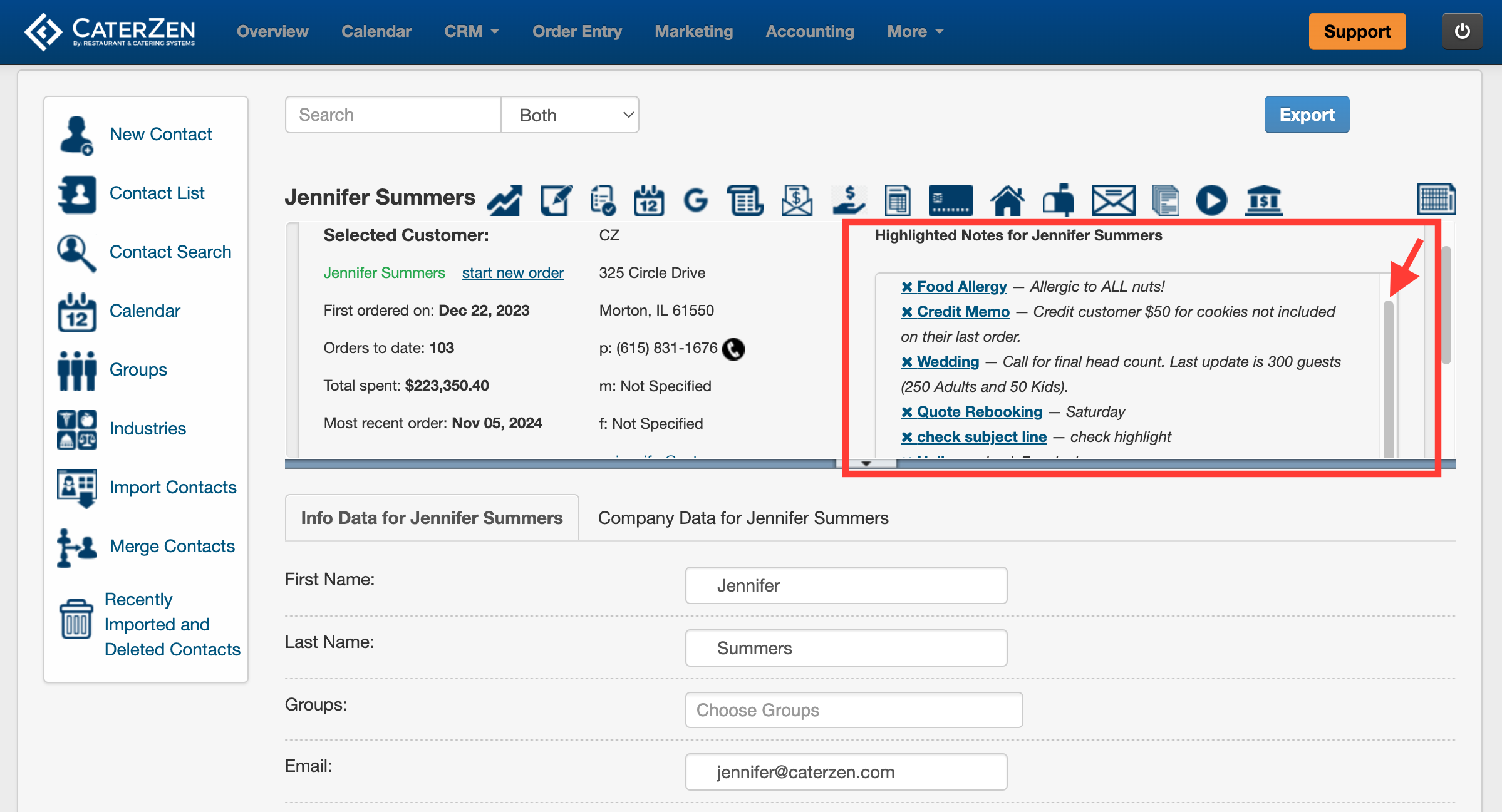Click the Choose Groups input field
1502x812 pixels.
(x=854, y=710)
